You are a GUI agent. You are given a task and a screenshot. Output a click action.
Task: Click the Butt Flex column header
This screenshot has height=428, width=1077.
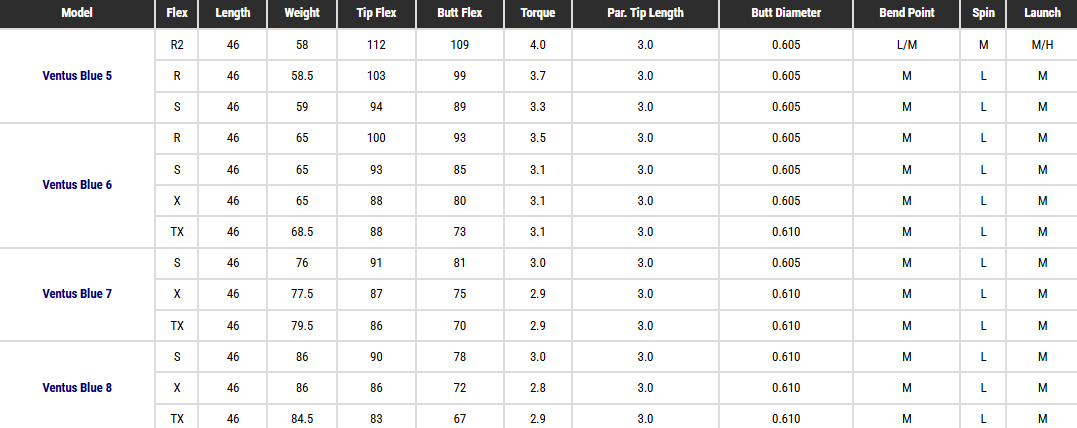click(x=460, y=13)
